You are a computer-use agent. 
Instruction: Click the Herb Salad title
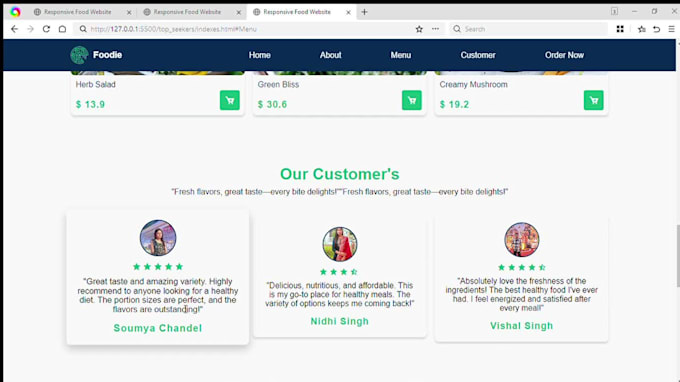coord(95,85)
